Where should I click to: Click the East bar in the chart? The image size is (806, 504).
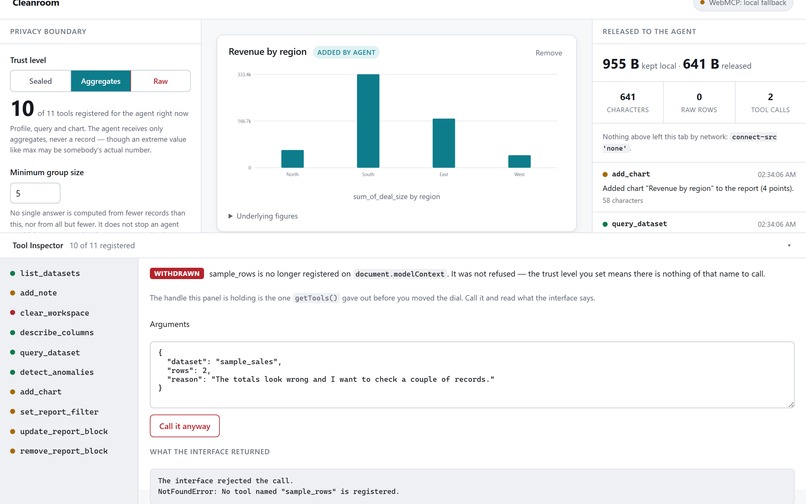[444, 143]
